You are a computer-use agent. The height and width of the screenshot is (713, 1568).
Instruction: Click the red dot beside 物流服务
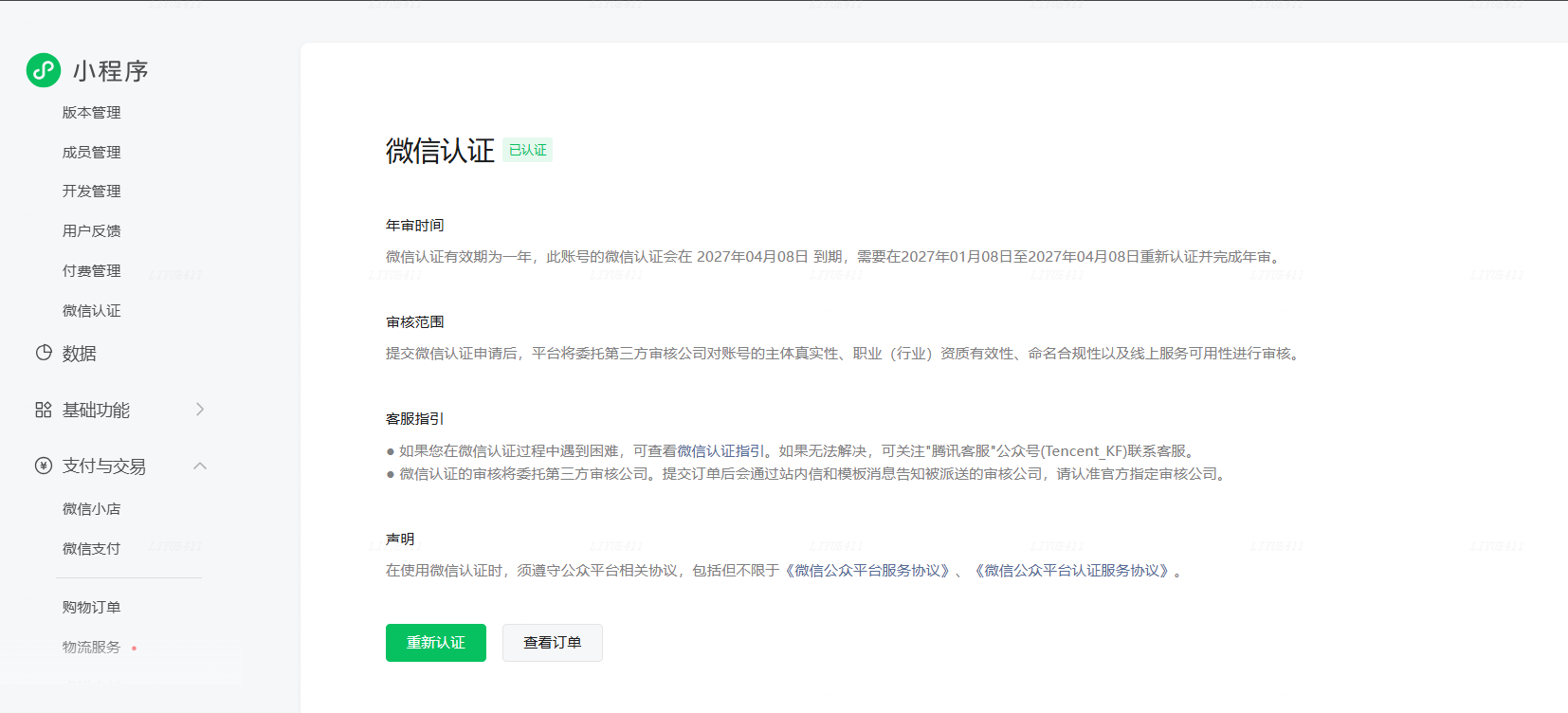coord(135,649)
